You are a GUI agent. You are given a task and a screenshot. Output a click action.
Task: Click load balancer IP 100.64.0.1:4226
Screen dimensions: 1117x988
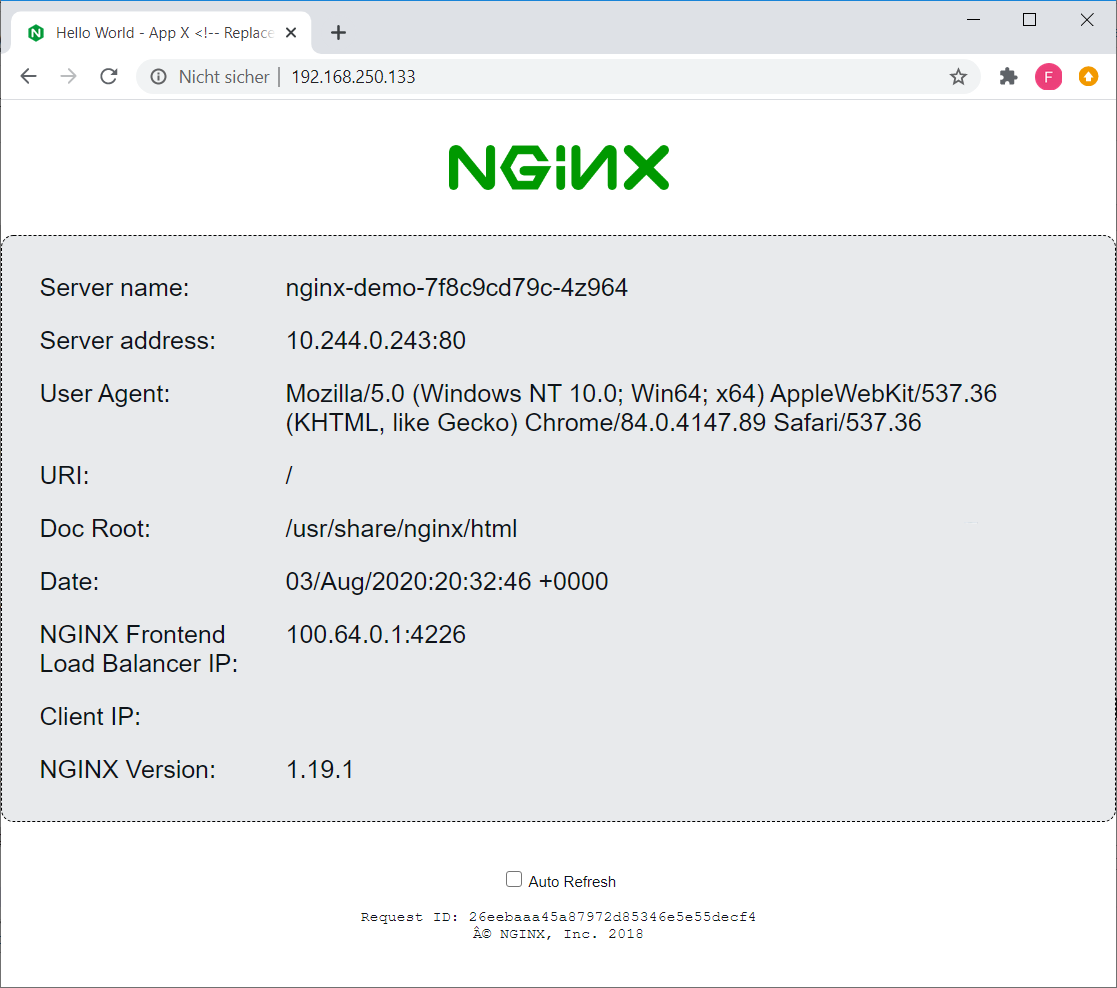[x=375, y=634]
